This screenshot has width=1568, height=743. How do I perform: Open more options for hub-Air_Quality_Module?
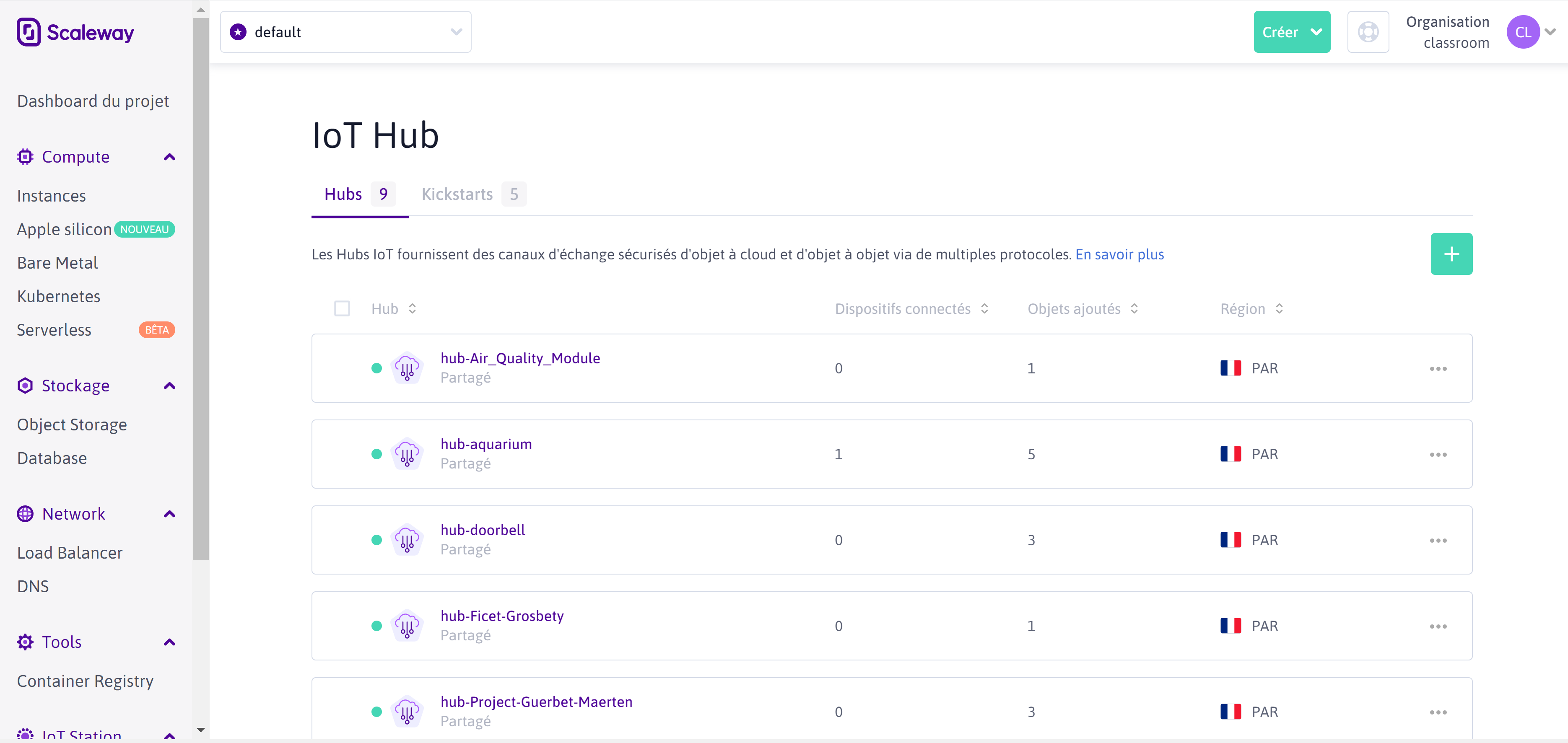1438,368
